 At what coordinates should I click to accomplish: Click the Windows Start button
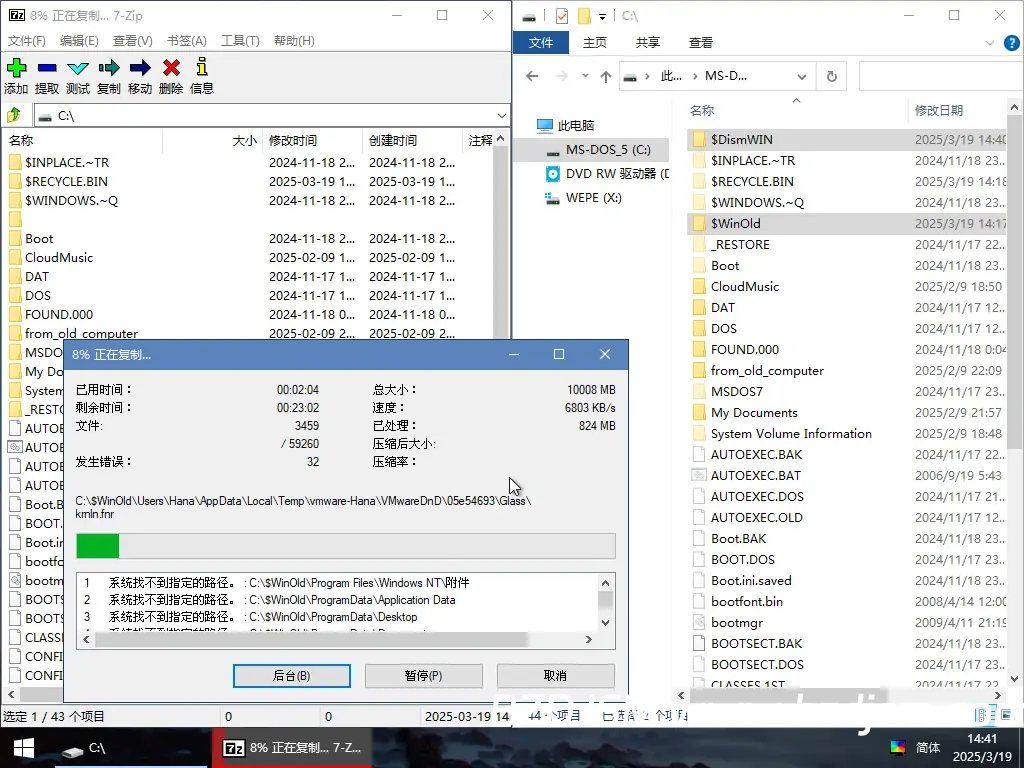tap(24, 748)
